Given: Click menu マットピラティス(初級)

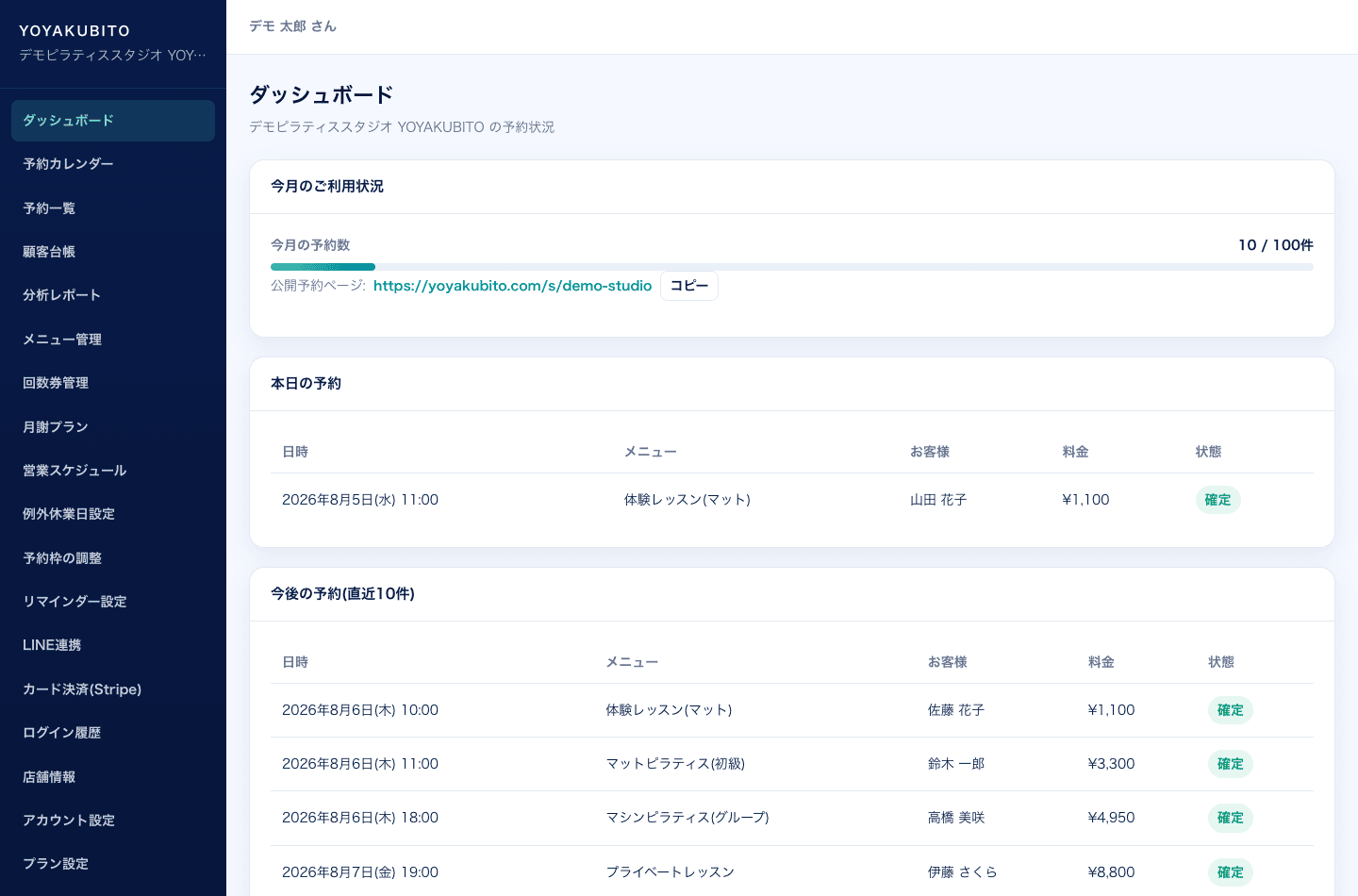Looking at the screenshot, I should click(675, 764).
